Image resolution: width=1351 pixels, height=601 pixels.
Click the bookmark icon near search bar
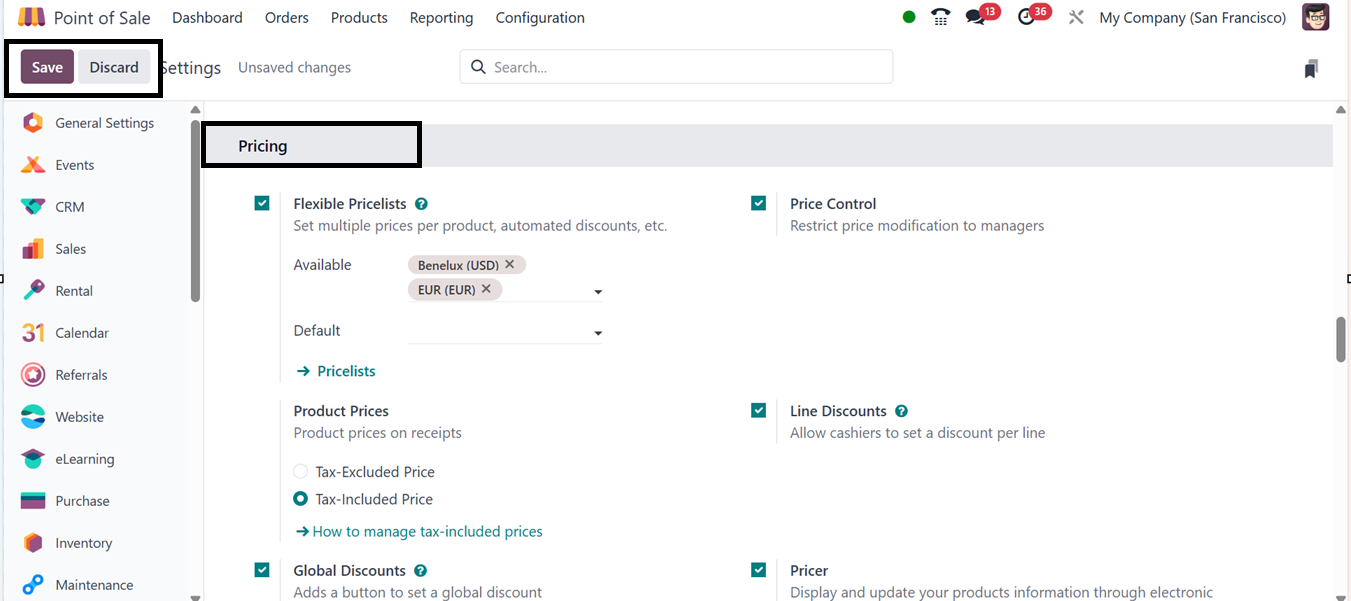pos(1311,68)
